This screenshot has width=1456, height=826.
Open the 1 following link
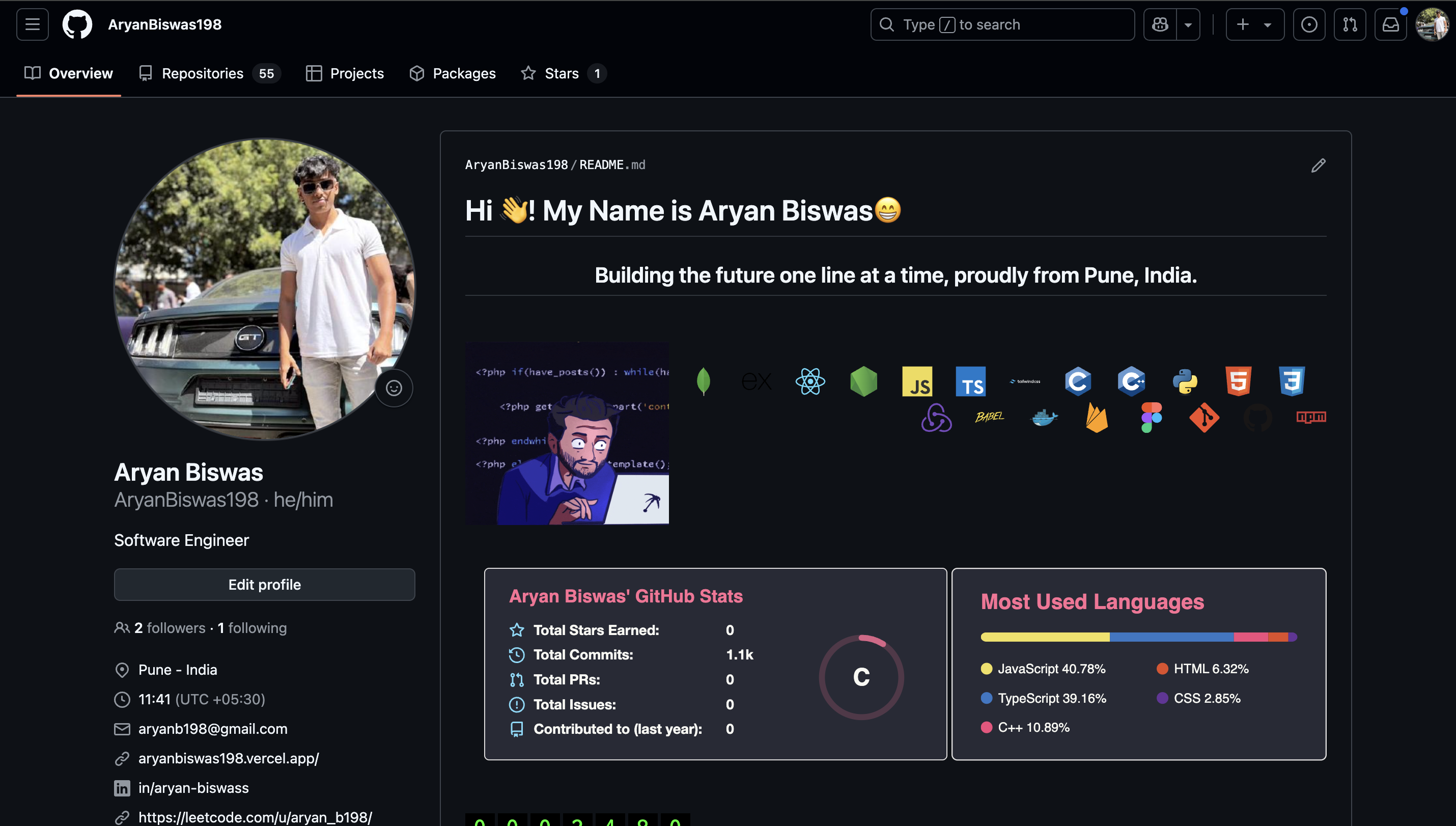coord(251,627)
